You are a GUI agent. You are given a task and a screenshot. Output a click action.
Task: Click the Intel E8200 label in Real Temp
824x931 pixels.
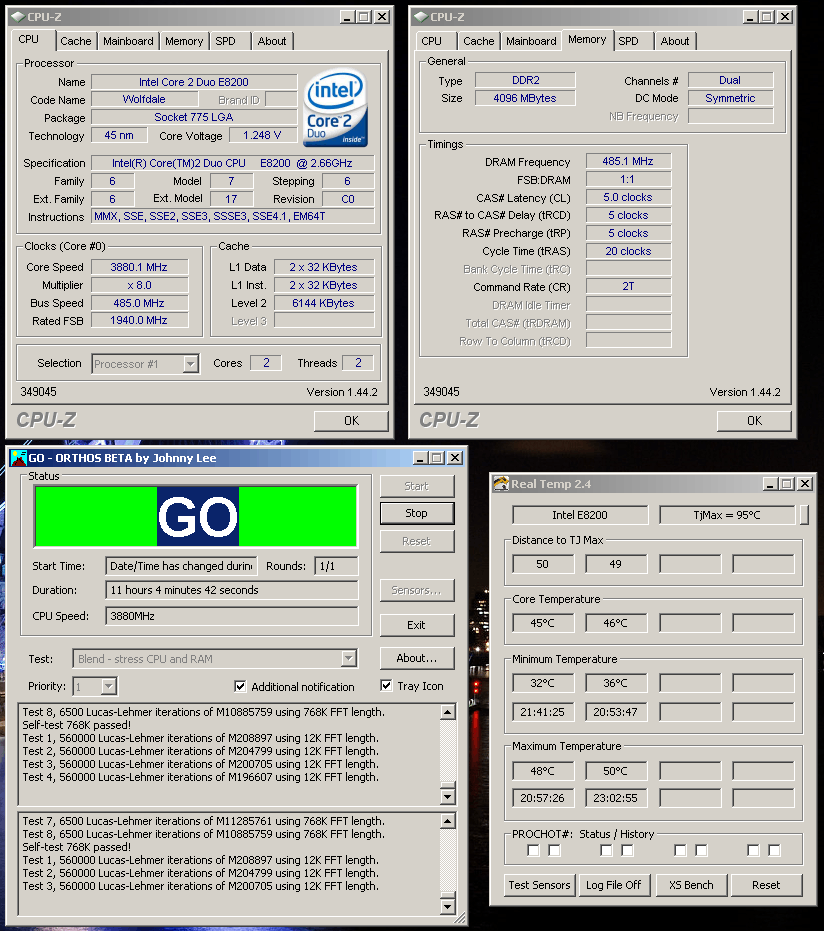[580, 515]
